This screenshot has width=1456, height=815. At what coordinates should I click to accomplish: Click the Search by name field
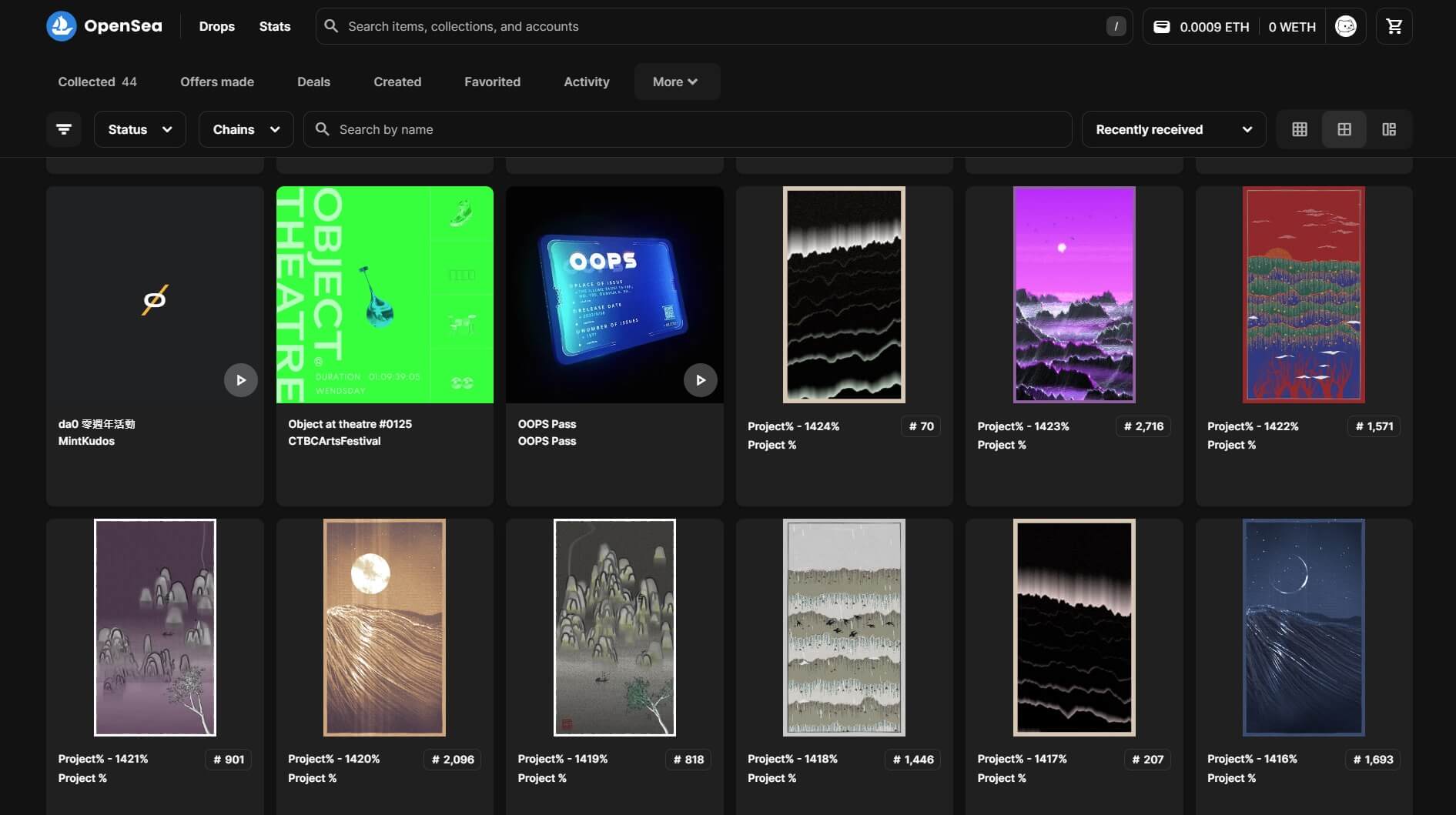click(x=693, y=129)
